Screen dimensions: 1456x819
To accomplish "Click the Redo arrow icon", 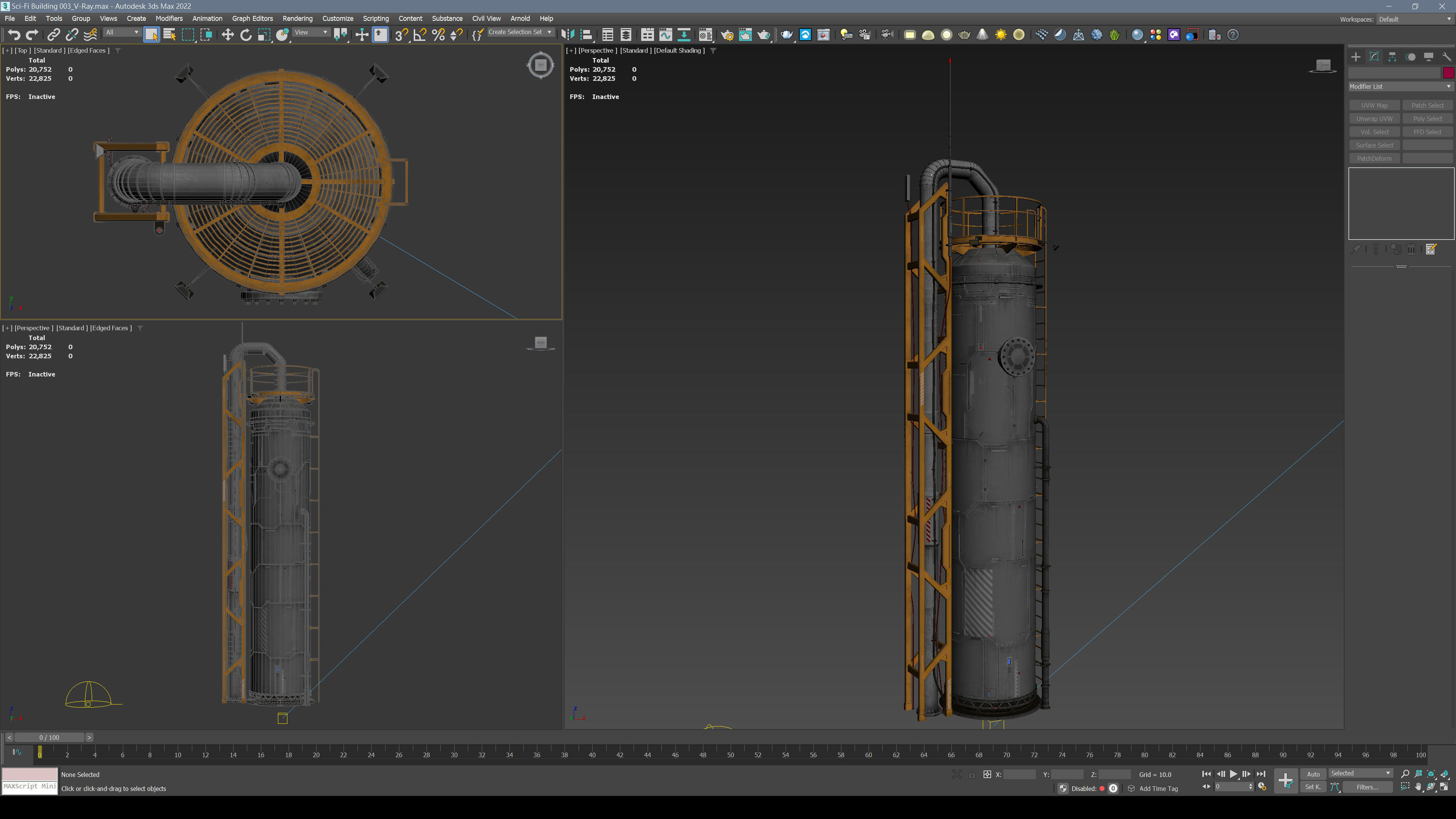I will 32,35.
